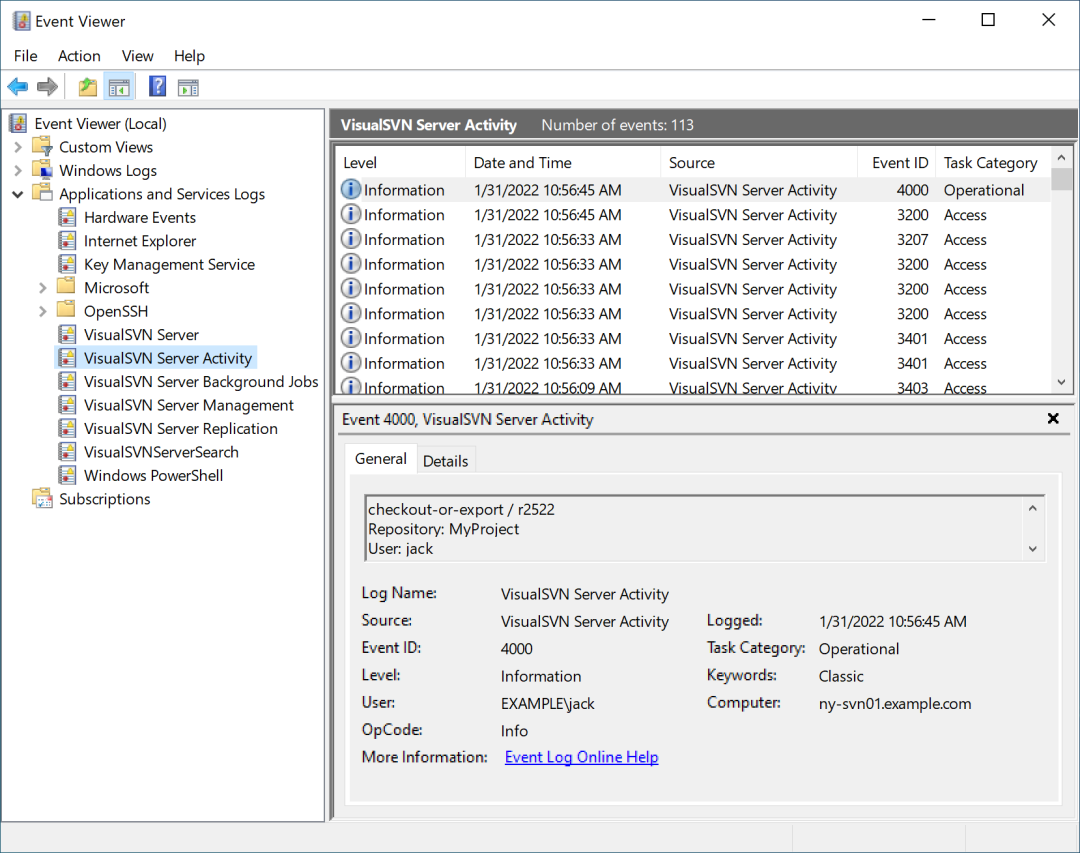Click the Internet Explorer log icon
The width and height of the screenshot is (1080, 853).
pos(68,240)
